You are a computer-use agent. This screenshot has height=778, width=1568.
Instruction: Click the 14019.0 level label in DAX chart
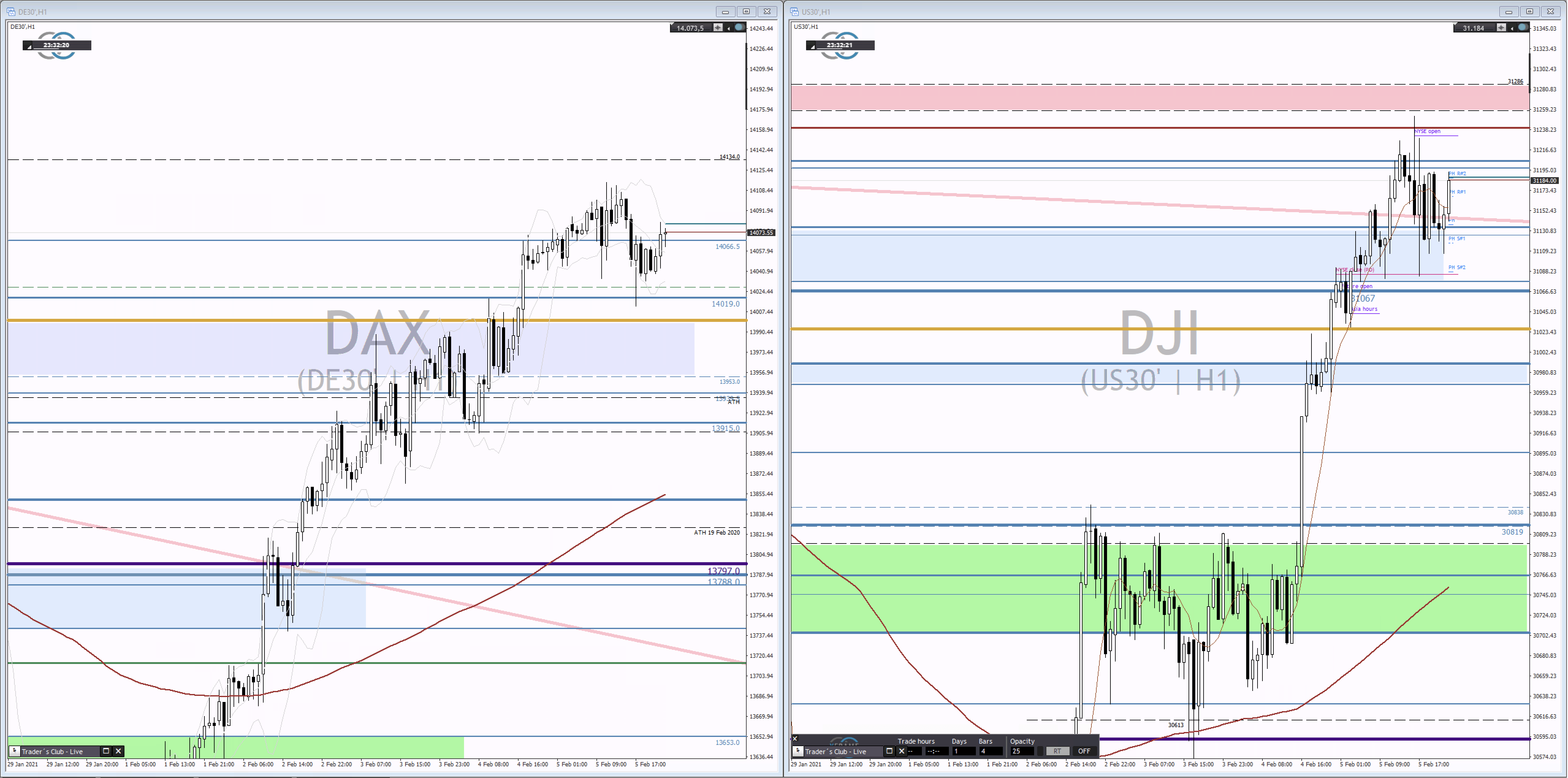pos(725,304)
